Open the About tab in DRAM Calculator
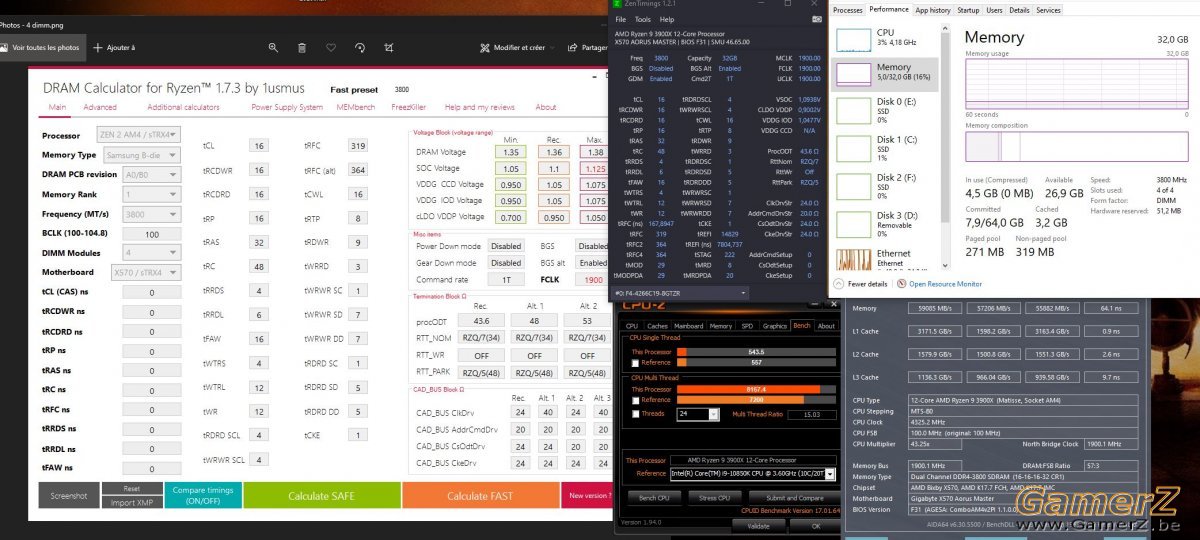 546,107
